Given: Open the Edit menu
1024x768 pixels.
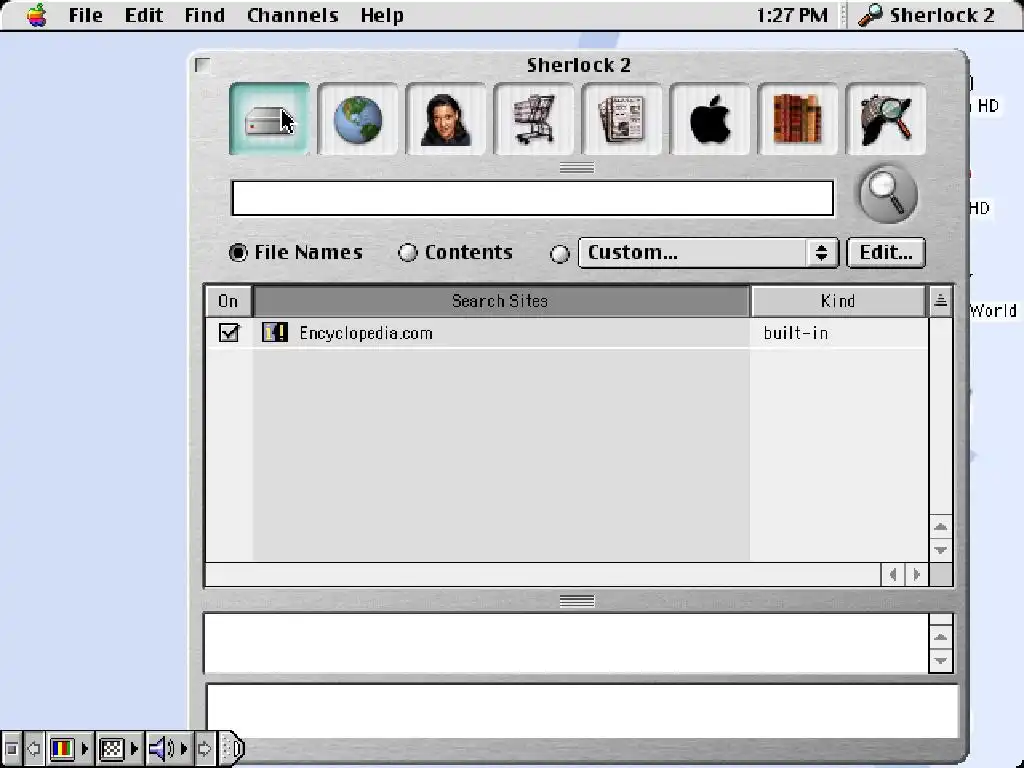Looking at the screenshot, I should click(144, 15).
